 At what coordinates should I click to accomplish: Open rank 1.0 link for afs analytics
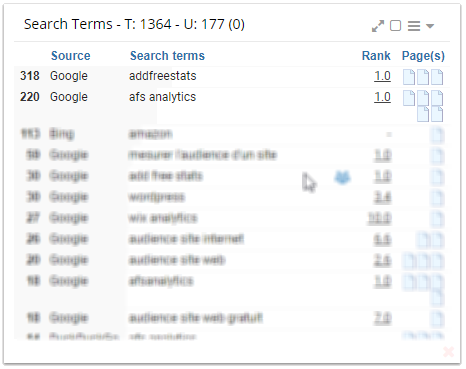point(382,97)
